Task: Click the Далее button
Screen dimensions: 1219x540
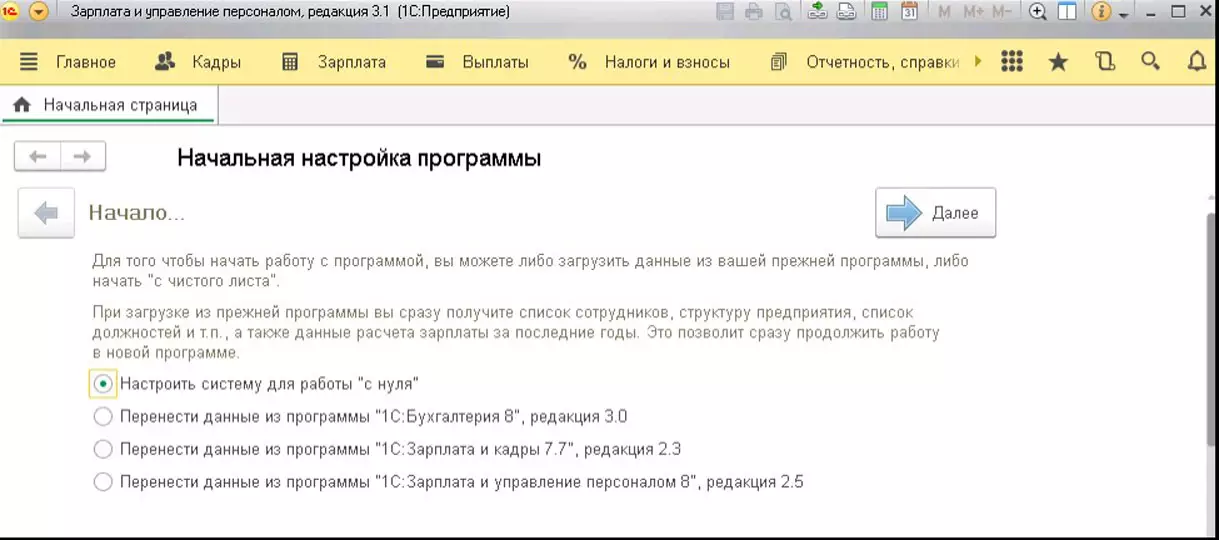Action: click(935, 213)
